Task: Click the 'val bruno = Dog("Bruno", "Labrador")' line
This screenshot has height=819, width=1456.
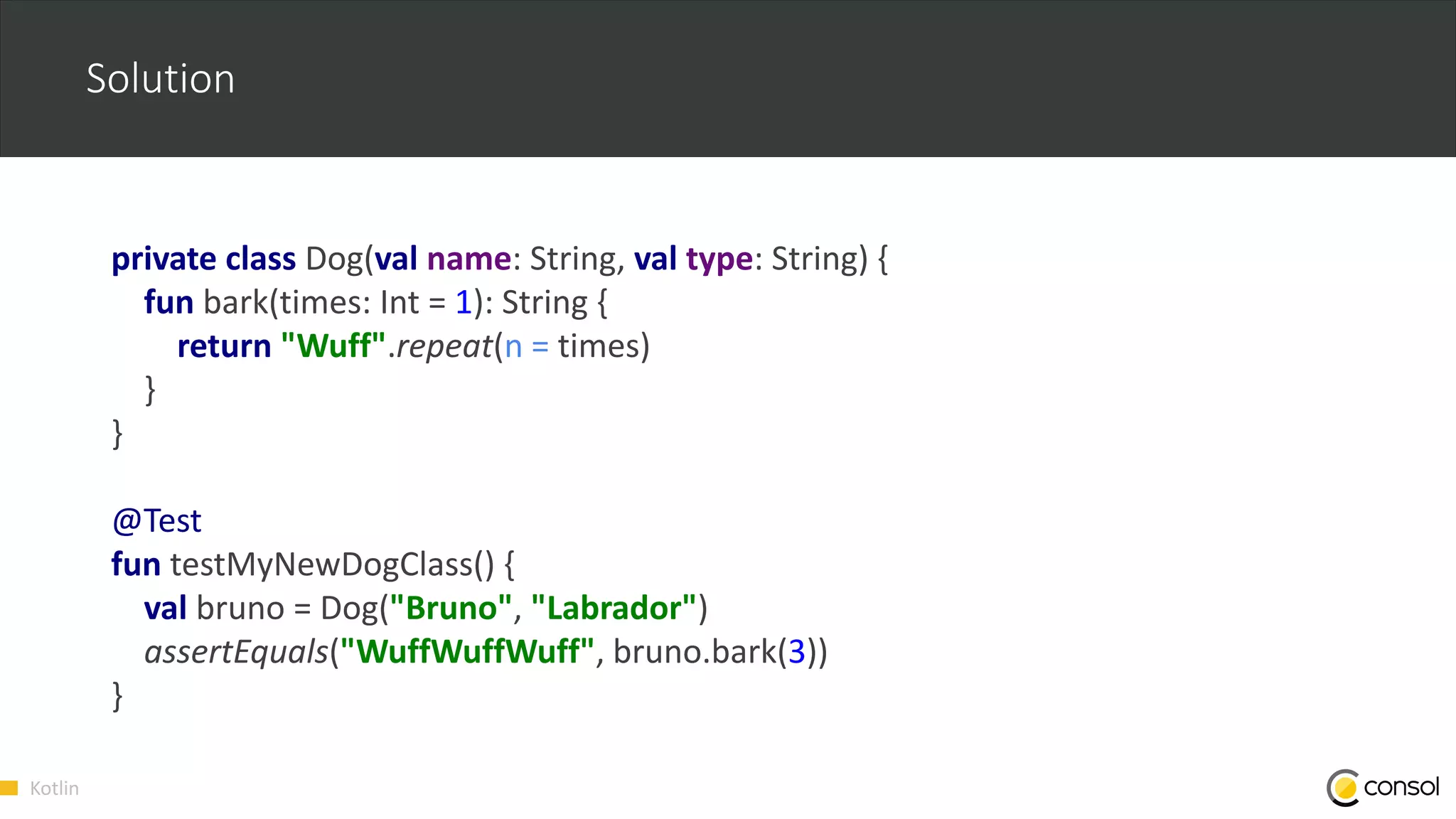Action: coord(425,609)
